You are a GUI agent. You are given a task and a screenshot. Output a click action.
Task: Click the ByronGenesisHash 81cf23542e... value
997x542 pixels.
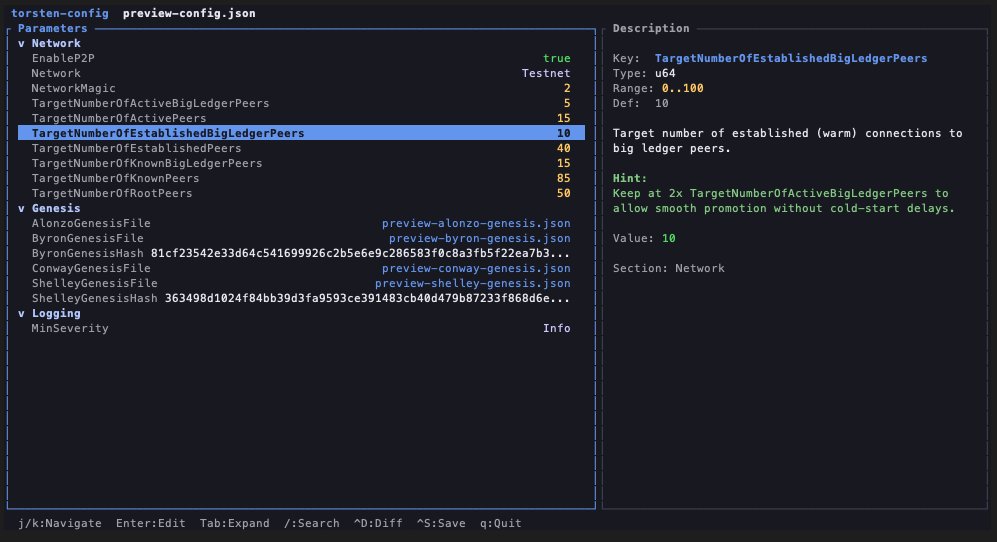[x=360, y=253]
